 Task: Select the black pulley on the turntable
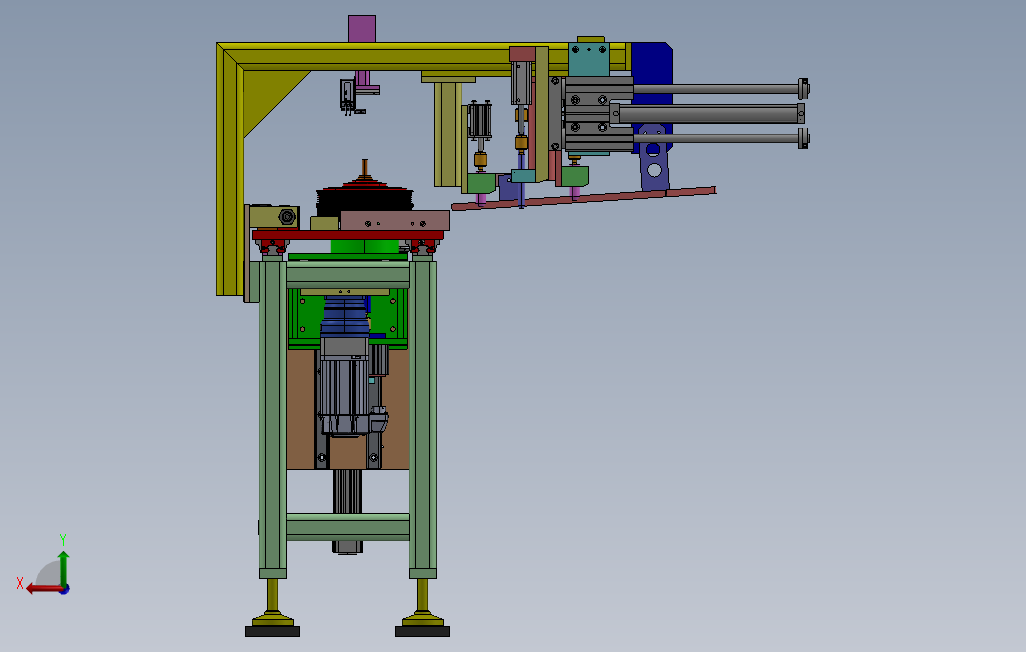(364, 198)
